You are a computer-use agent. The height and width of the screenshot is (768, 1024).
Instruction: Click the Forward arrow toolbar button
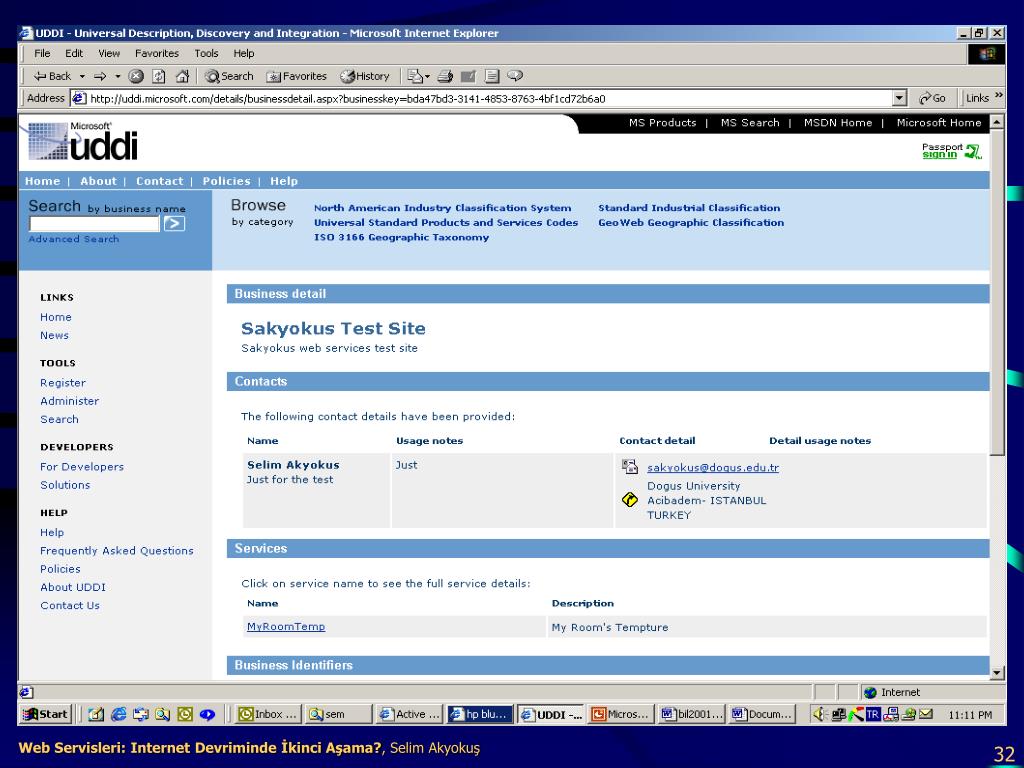[x=100, y=76]
